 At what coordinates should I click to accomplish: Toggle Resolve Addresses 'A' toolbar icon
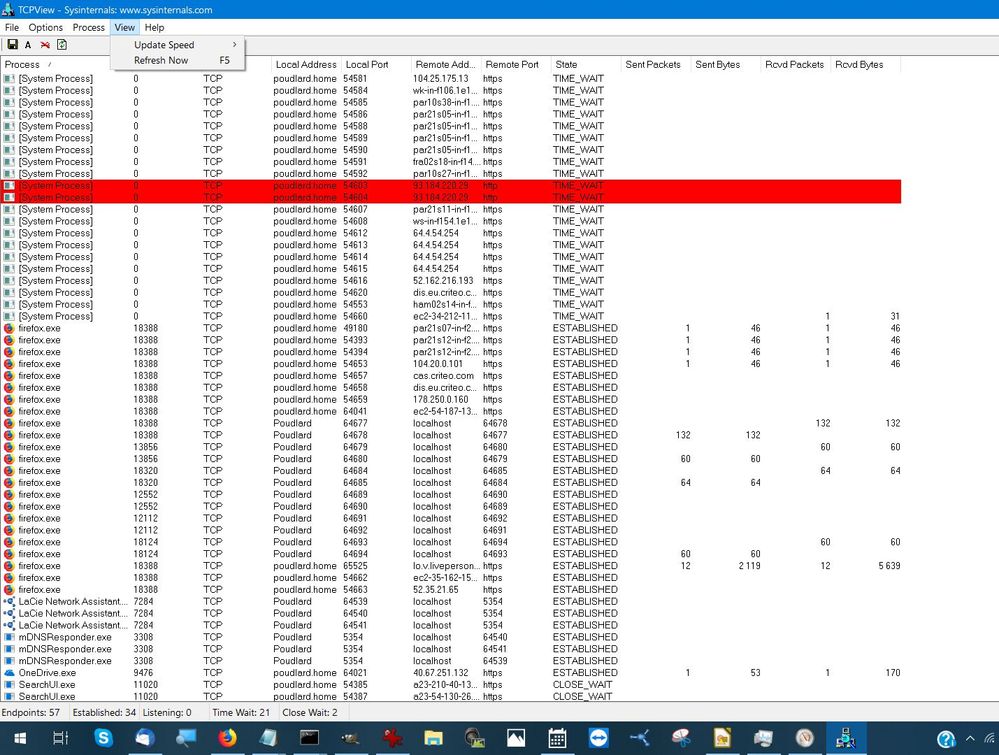point(28,45)
